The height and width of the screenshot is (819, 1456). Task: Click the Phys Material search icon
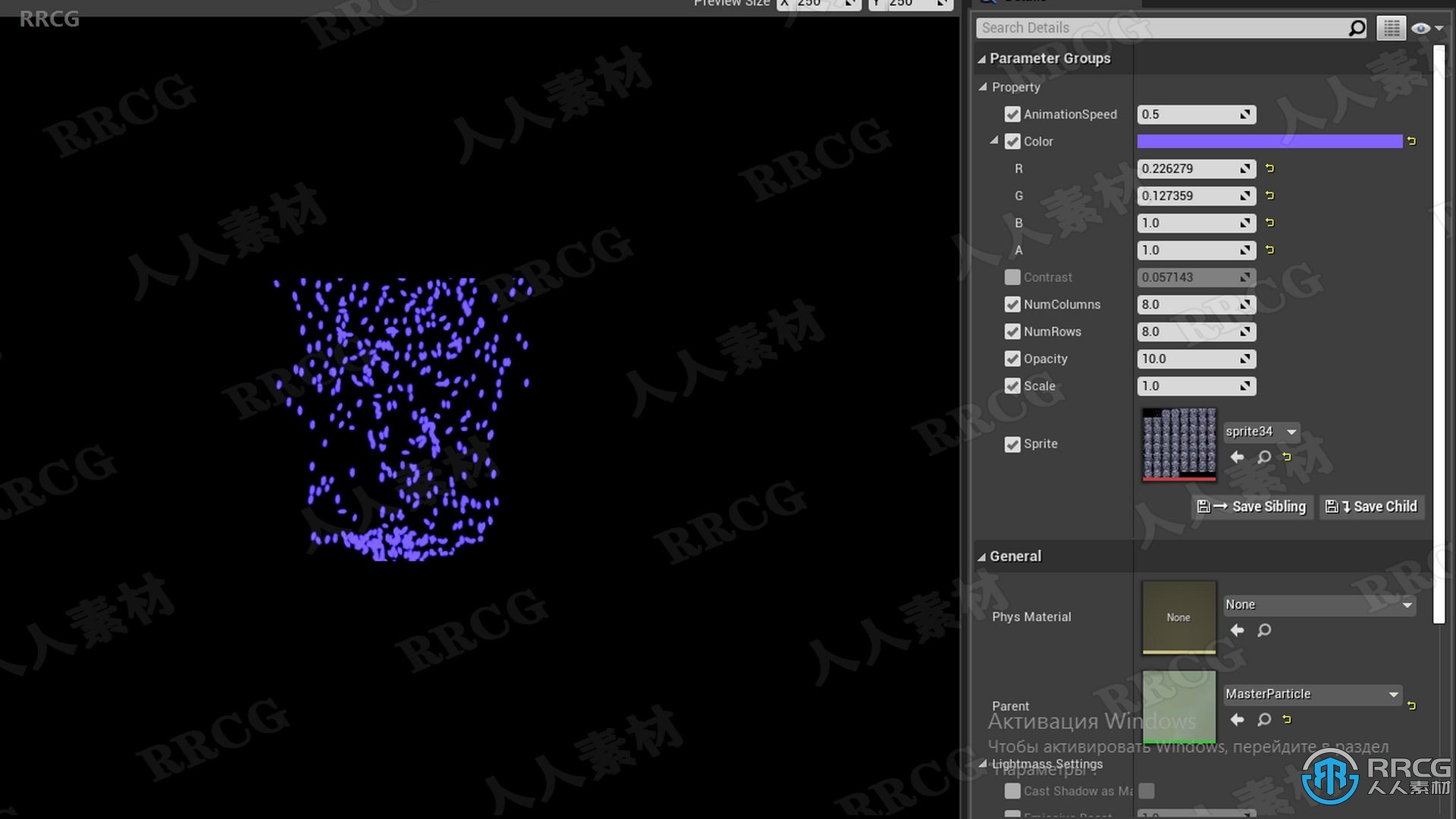tap(1263, 630)
